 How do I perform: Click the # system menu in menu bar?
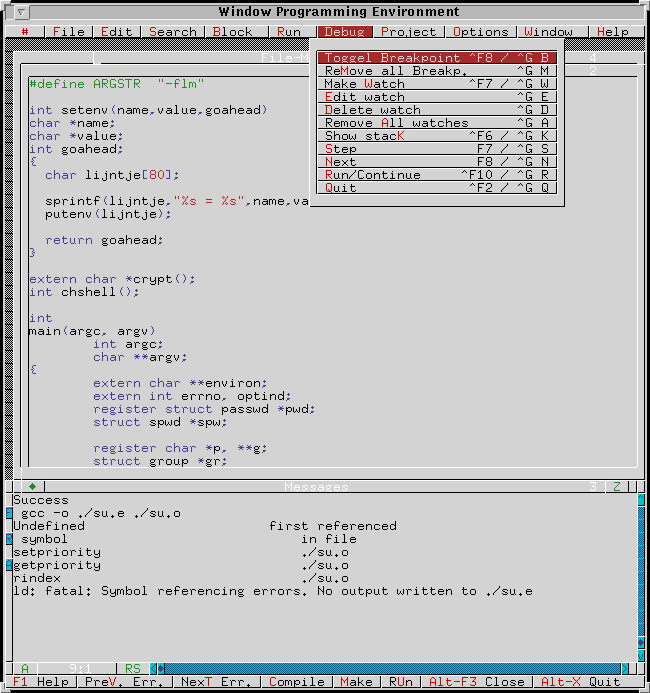click(25, 32)
